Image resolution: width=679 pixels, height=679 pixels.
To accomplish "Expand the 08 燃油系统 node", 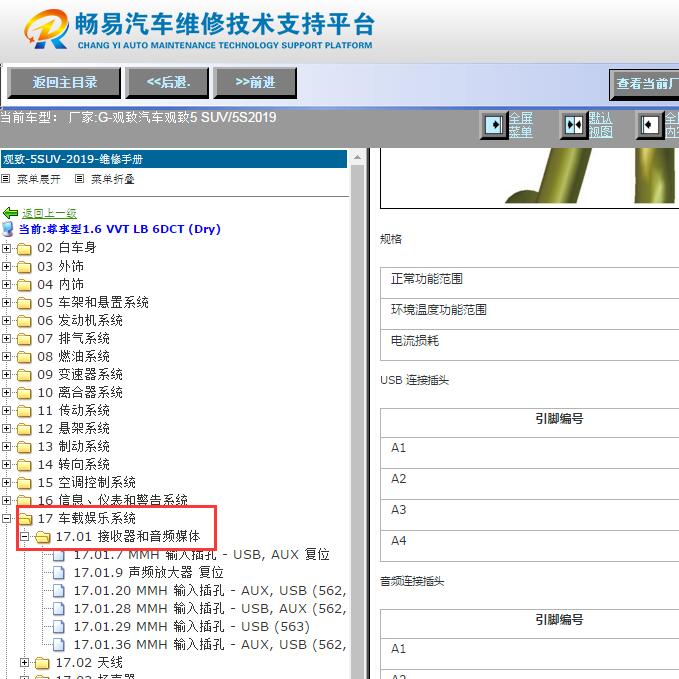I will tap(6, 356).
